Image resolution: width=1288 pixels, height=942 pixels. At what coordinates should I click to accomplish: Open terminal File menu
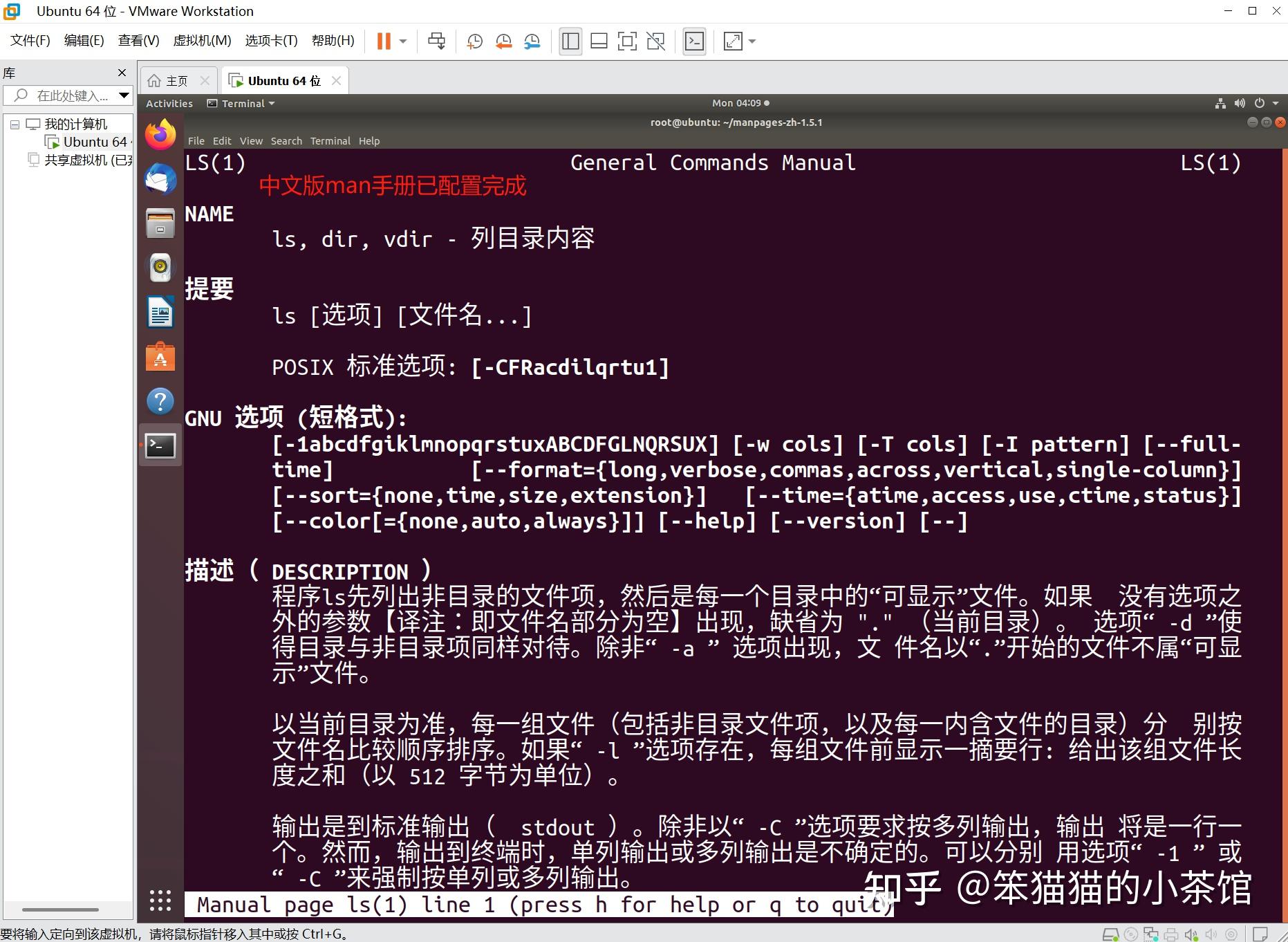196,140
